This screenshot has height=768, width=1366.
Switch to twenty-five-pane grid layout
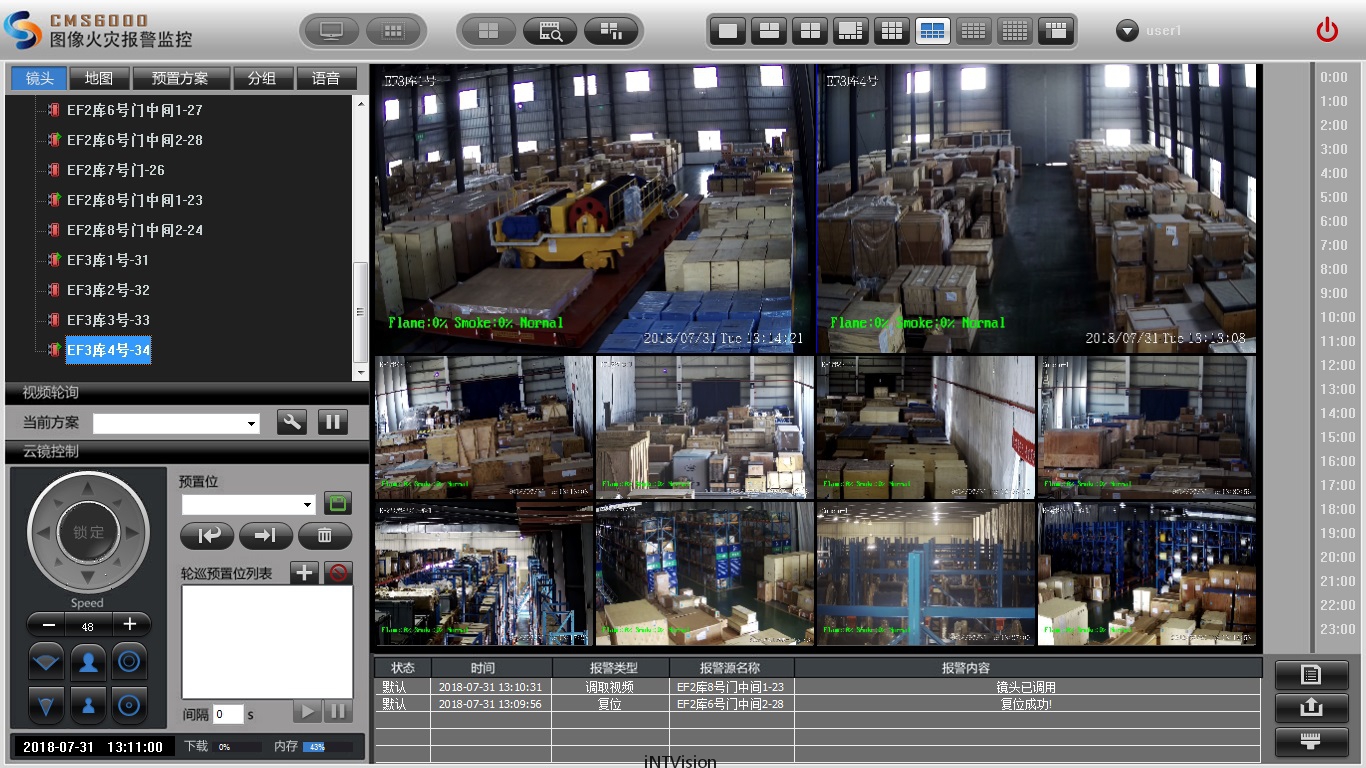pos(1015,31)
